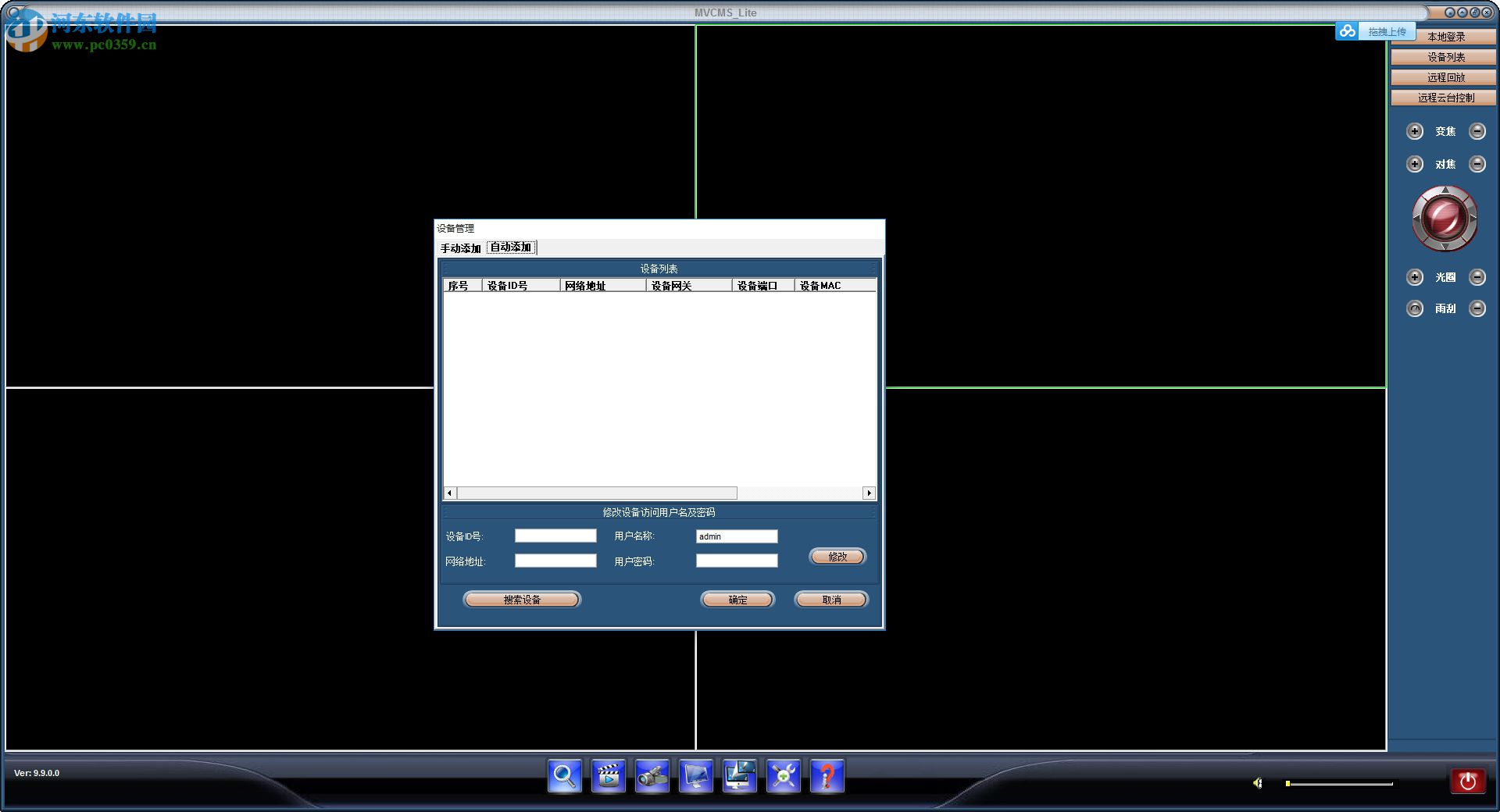Click the 修改 button
Viewport: 1500px width, 812px height.
(x=837, y=557)
